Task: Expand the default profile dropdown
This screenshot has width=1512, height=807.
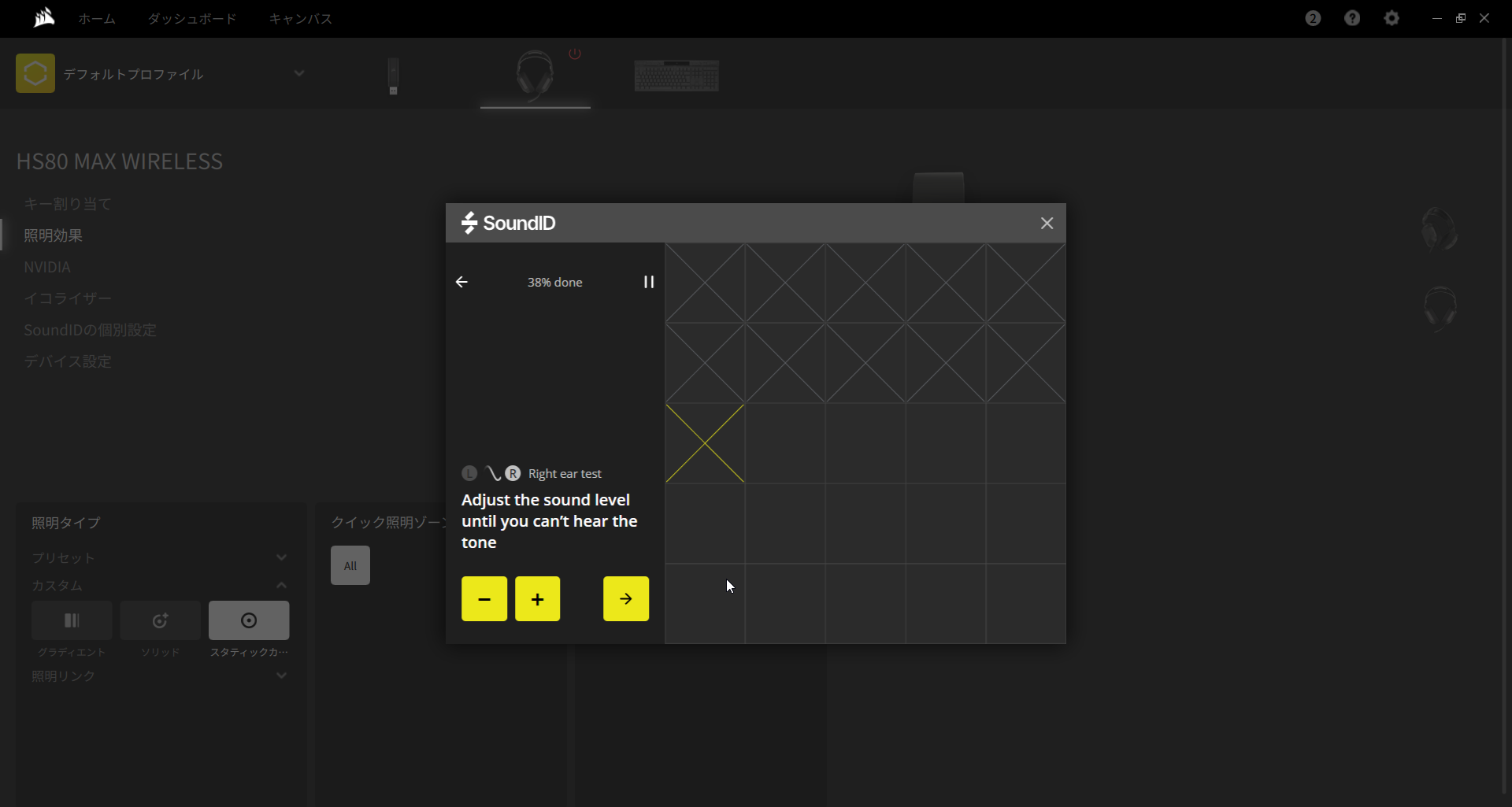Action: click(299, 73)
